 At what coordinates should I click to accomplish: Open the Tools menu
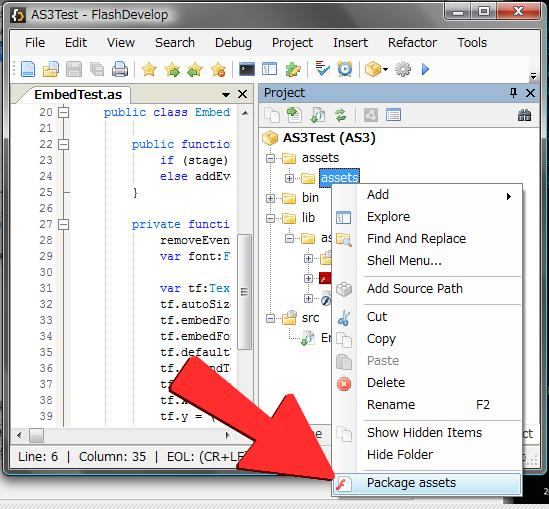pos(472,43)
